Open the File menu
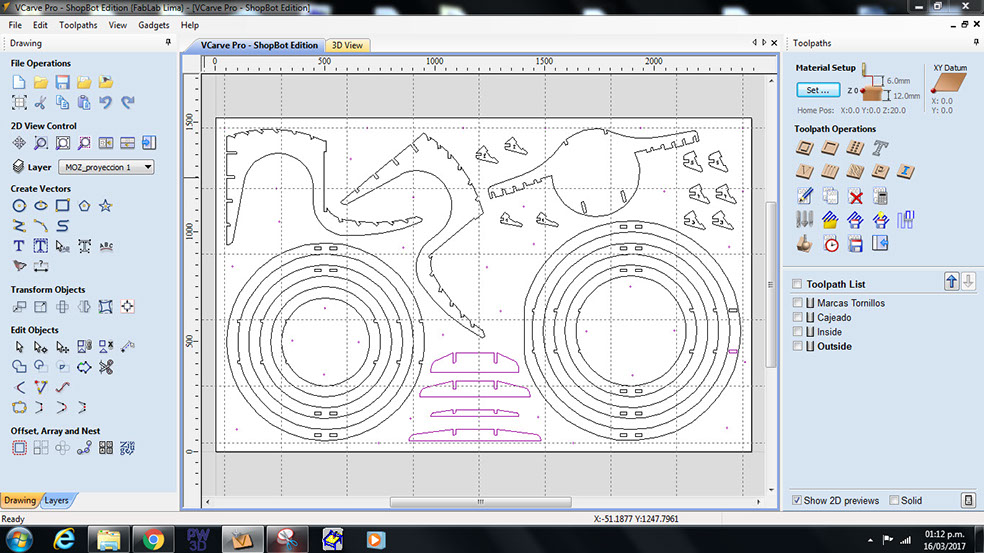The height and width of the screenshot is (553, 984). tap(15, 25)
